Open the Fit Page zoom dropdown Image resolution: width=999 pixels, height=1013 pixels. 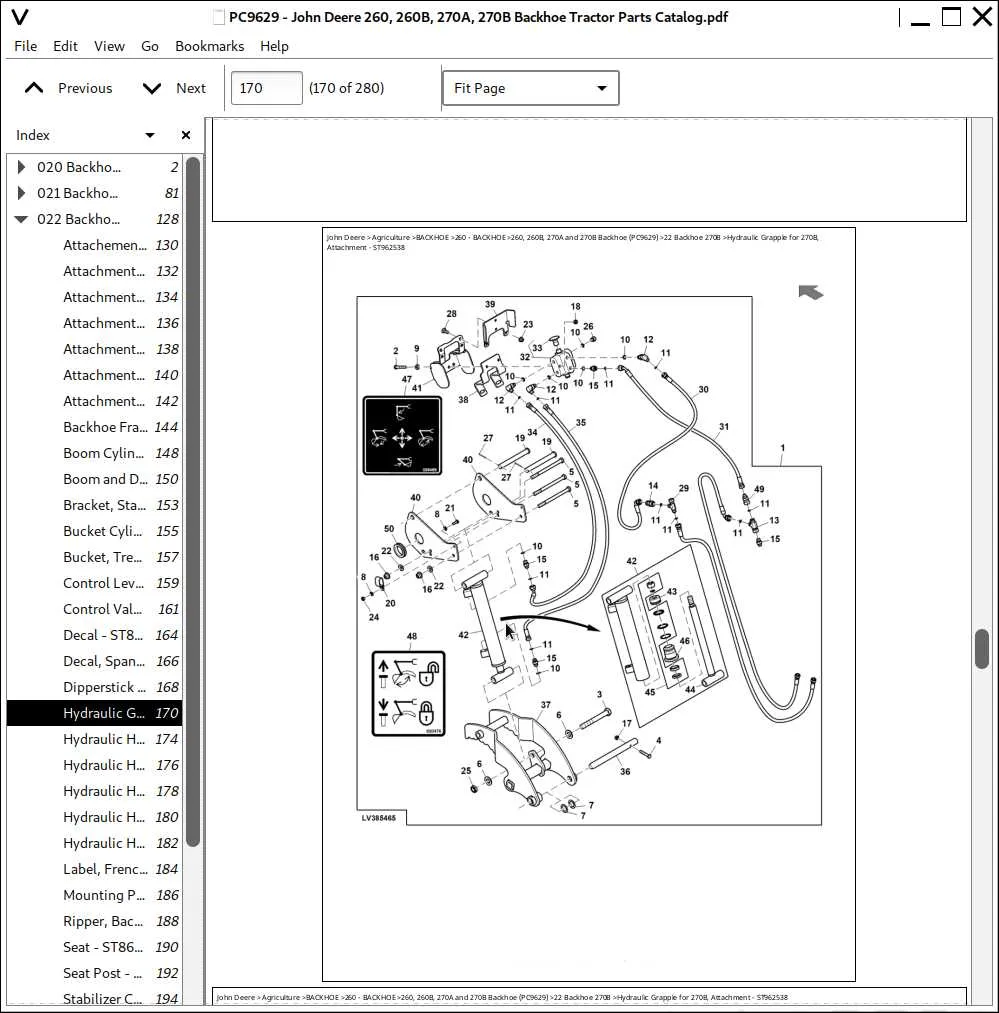point(531,88)
